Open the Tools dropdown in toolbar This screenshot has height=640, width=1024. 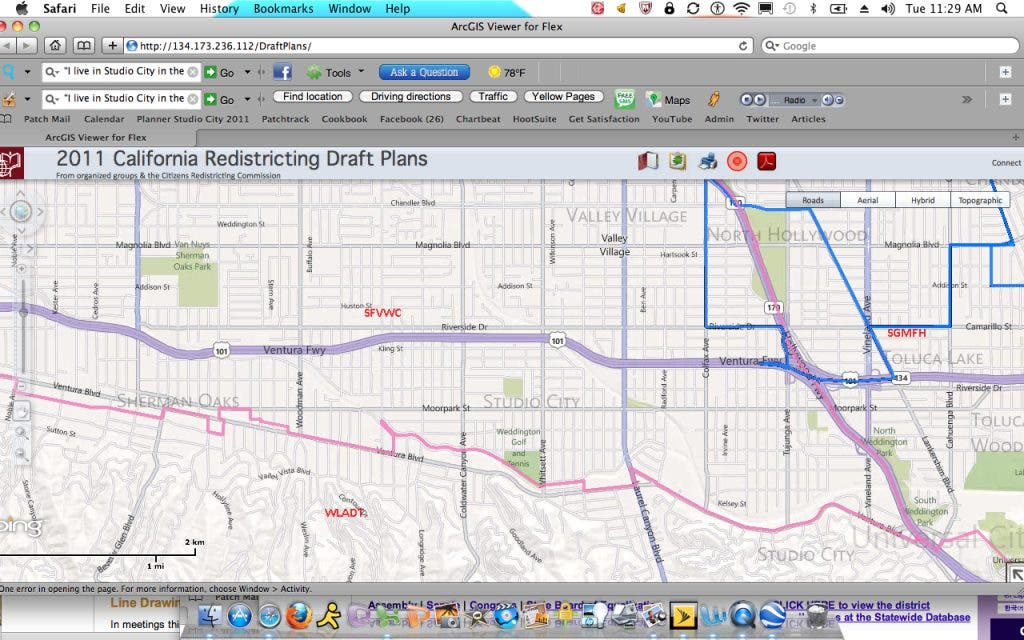coord(336,72)
